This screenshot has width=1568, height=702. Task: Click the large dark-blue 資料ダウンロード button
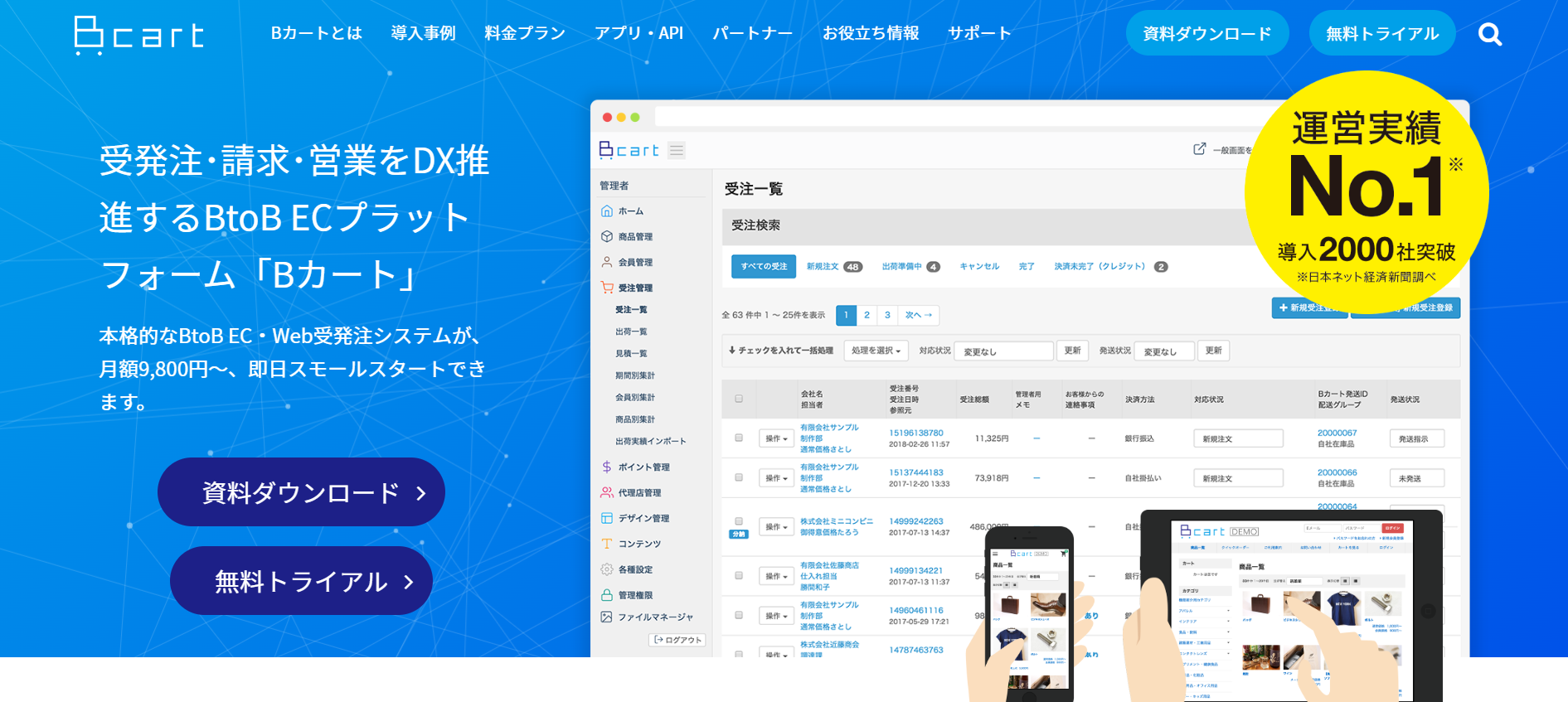301,492
